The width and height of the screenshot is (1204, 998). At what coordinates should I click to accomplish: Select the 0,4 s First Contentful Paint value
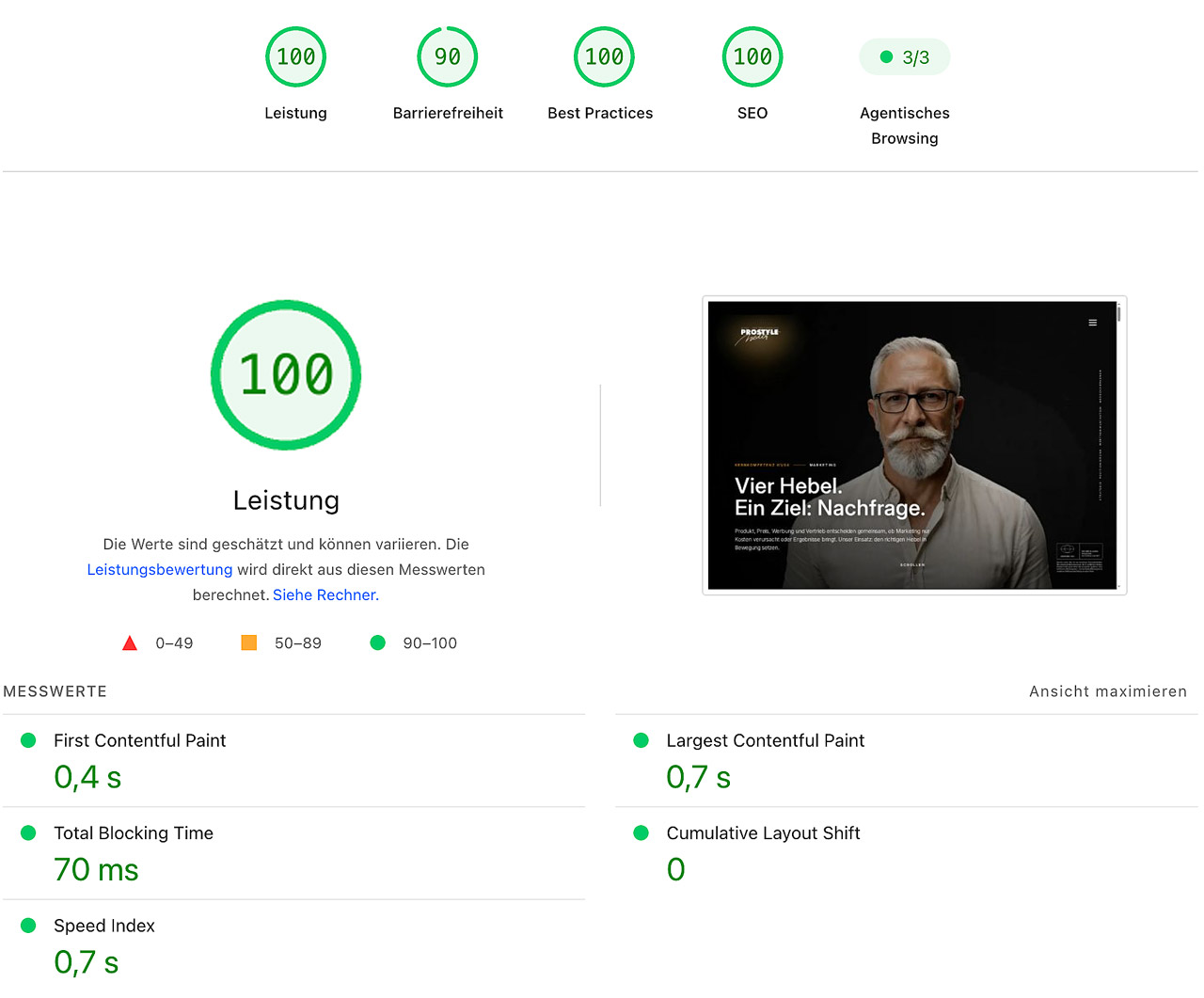tap(87, 778)
